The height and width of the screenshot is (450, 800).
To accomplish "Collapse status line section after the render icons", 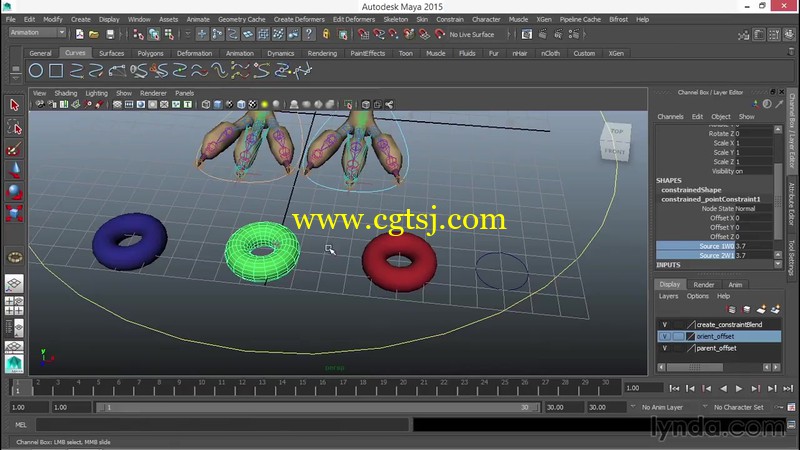I will [585, 34].
